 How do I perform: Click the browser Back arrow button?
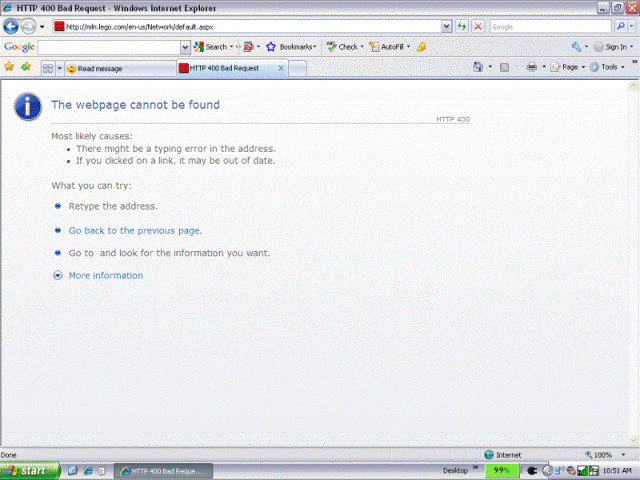click(x=11, y=27)
